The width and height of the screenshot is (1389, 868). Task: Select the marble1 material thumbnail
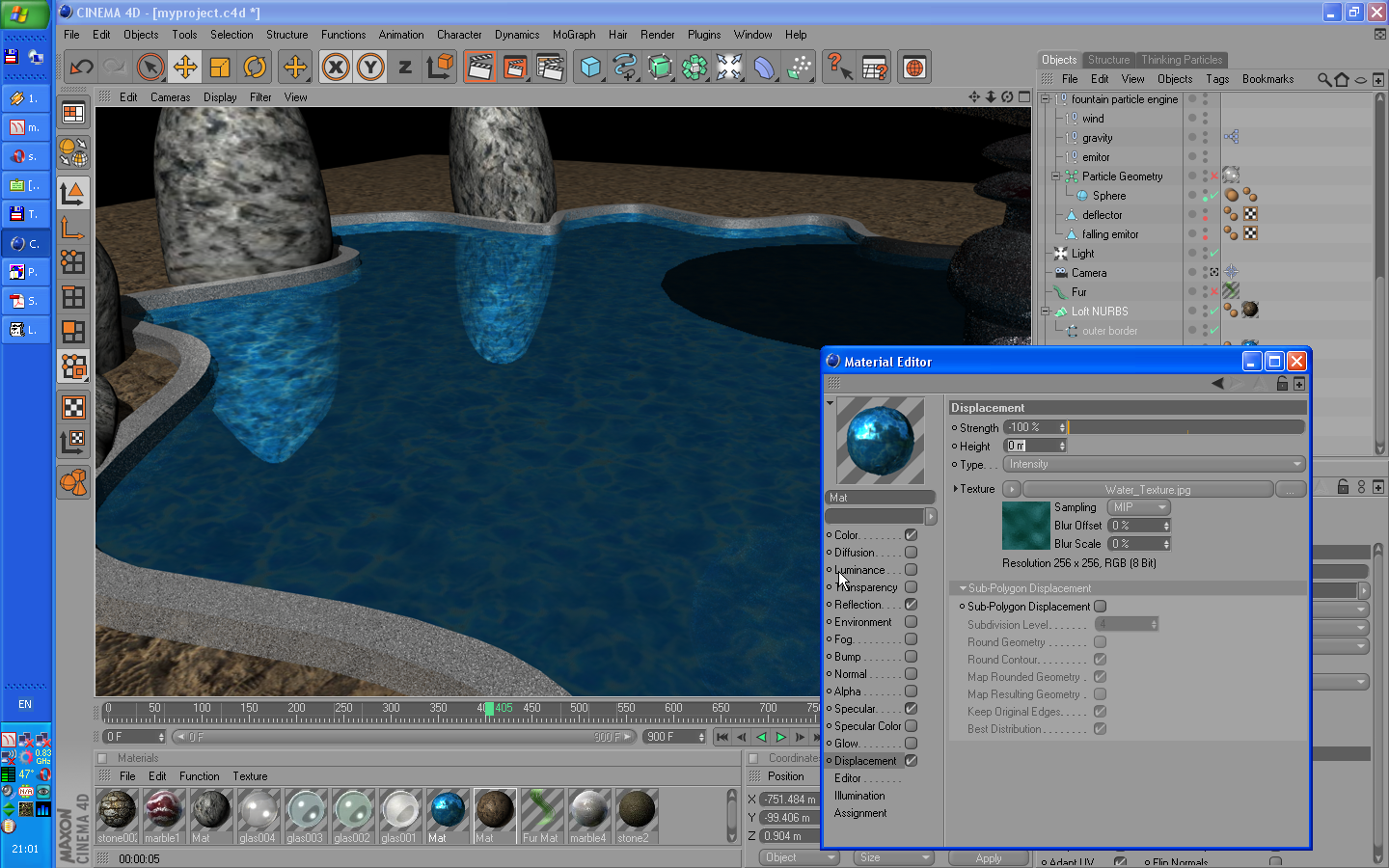tap(163, 810)
